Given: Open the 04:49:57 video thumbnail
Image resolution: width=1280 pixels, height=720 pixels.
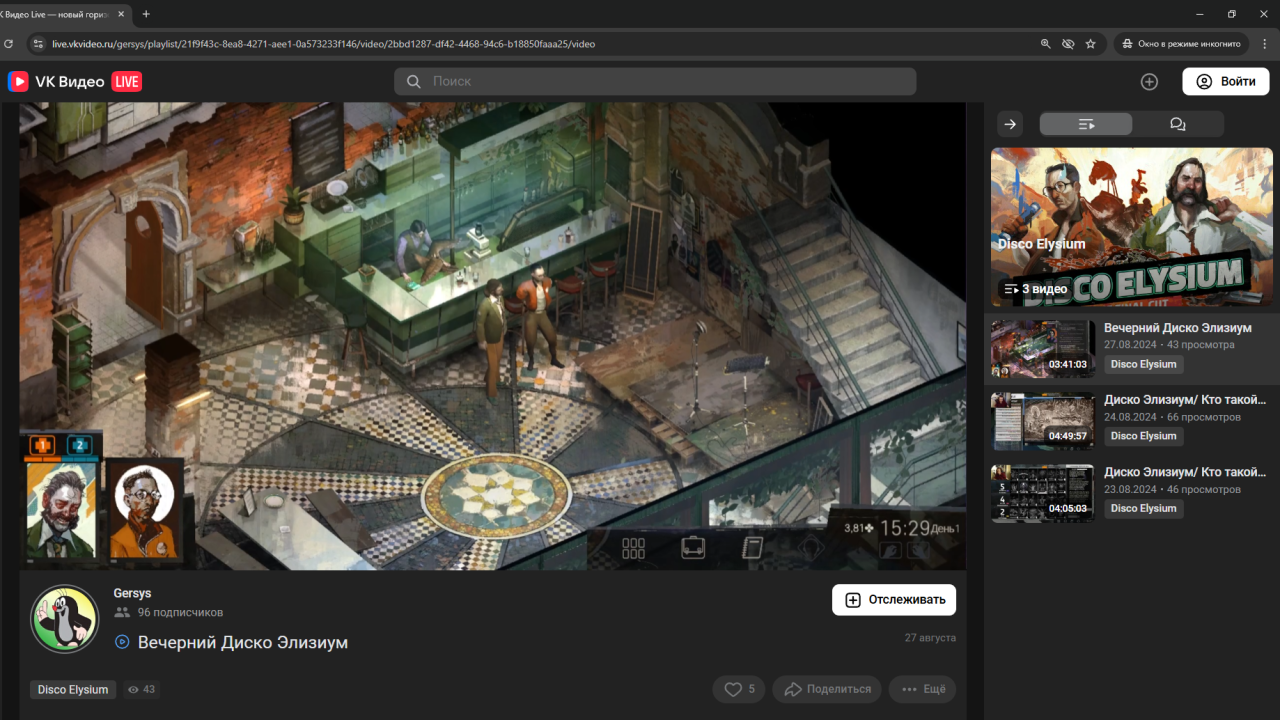Looking at the screenshot, I should click(x=1043, y=421).
